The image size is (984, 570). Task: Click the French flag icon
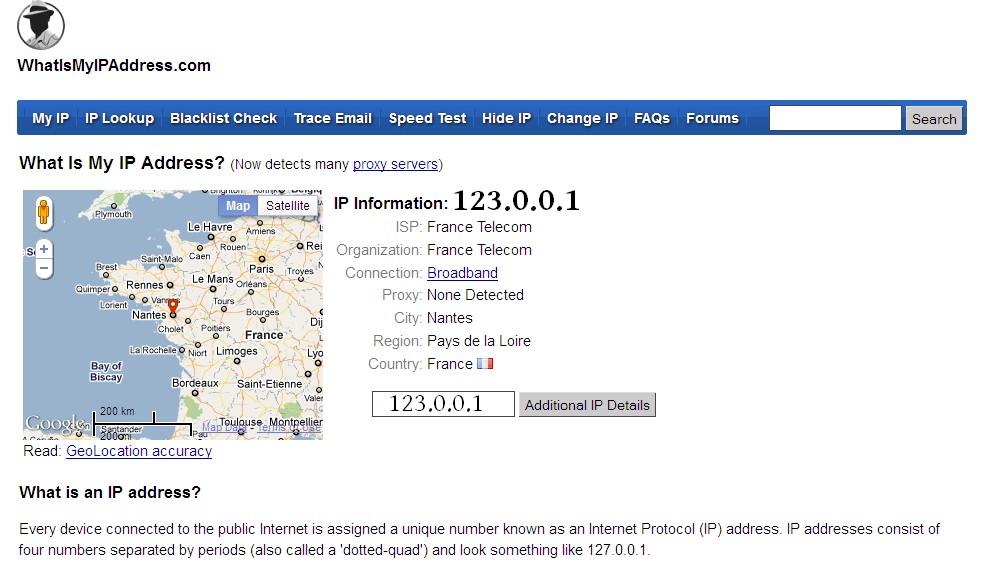(484, 363)
